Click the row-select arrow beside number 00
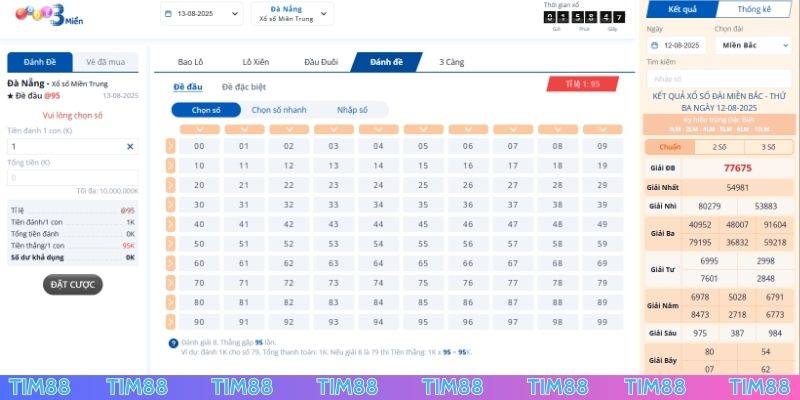Image resolution: width=800 pixels, height=400 pixels. point(171,146)
